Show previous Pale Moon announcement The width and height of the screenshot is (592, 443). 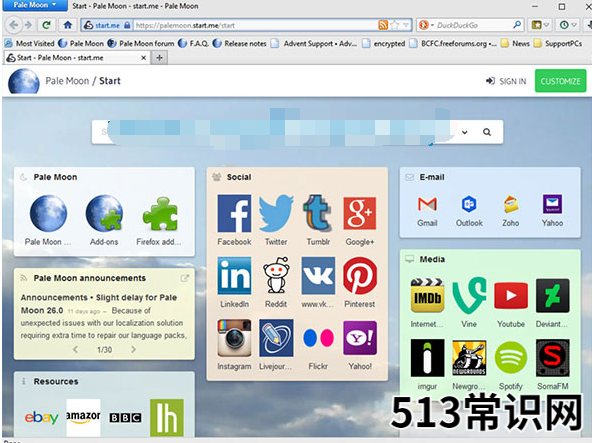75,349
